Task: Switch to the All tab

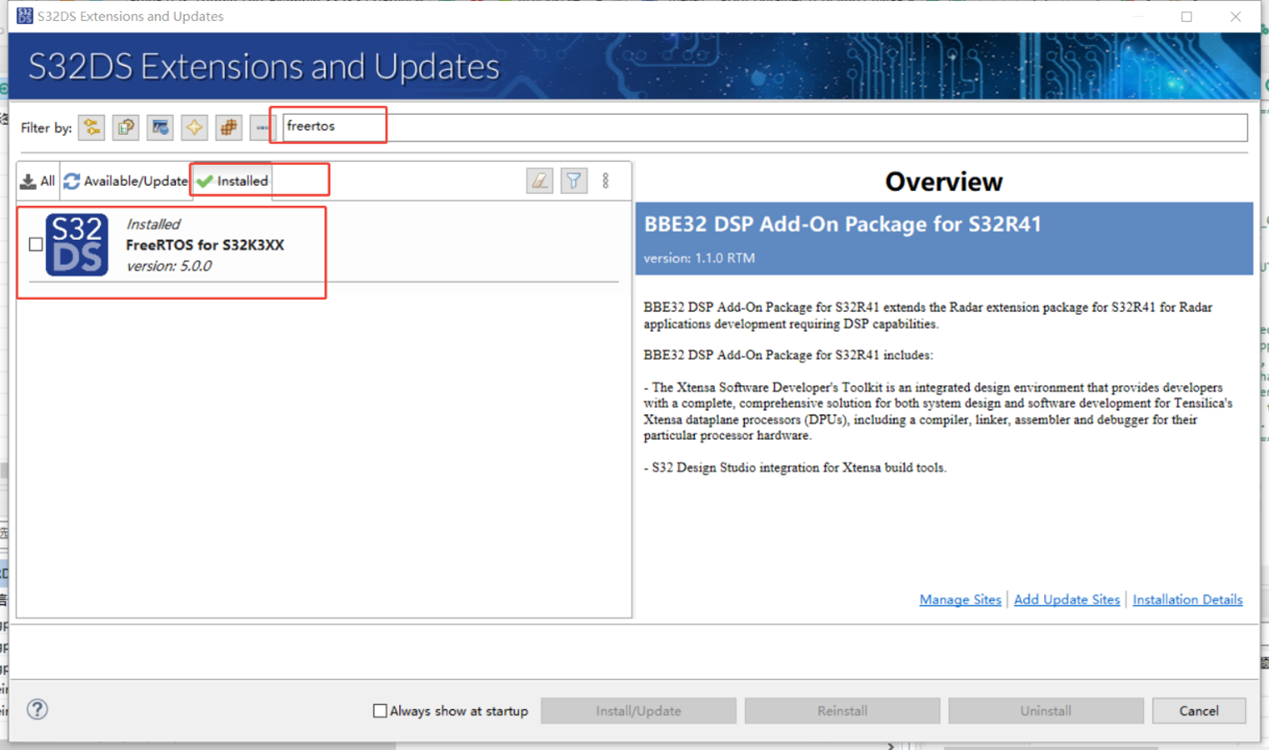Action: pyautogui.click(x=38, y=181)
